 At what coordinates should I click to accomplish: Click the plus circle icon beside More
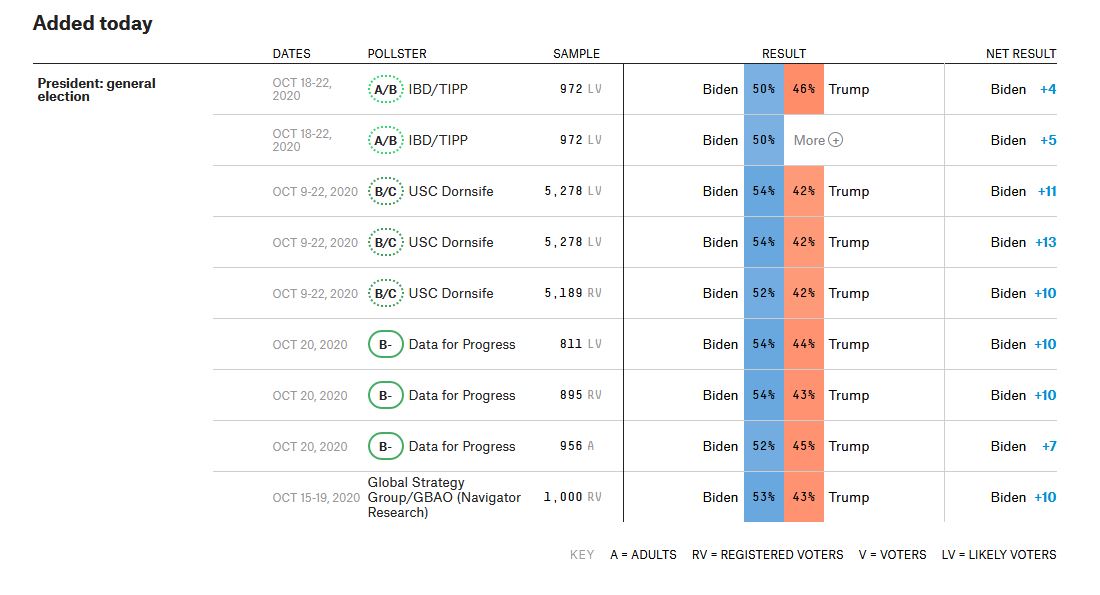(836, 140)
